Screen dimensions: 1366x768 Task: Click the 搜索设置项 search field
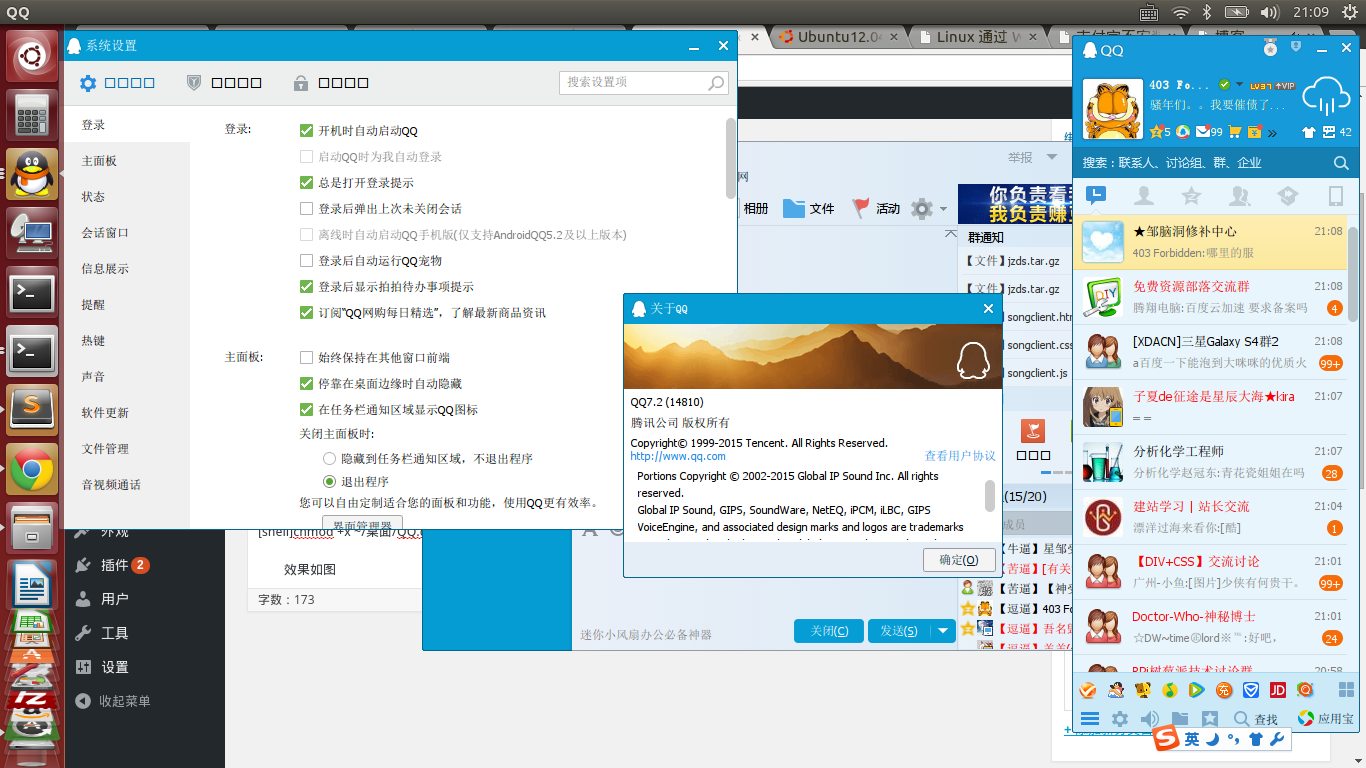pyautogui.click(x=635, y=82)
